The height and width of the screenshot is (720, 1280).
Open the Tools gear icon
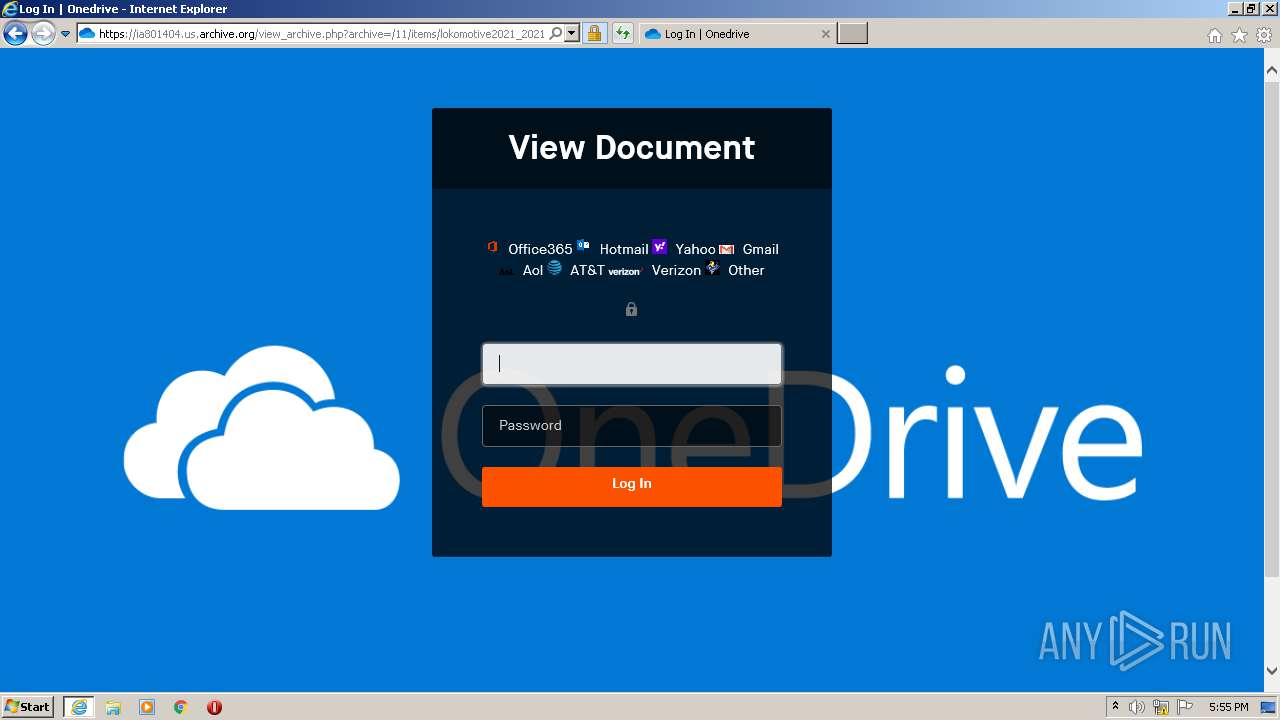[x=1264, y=35]
